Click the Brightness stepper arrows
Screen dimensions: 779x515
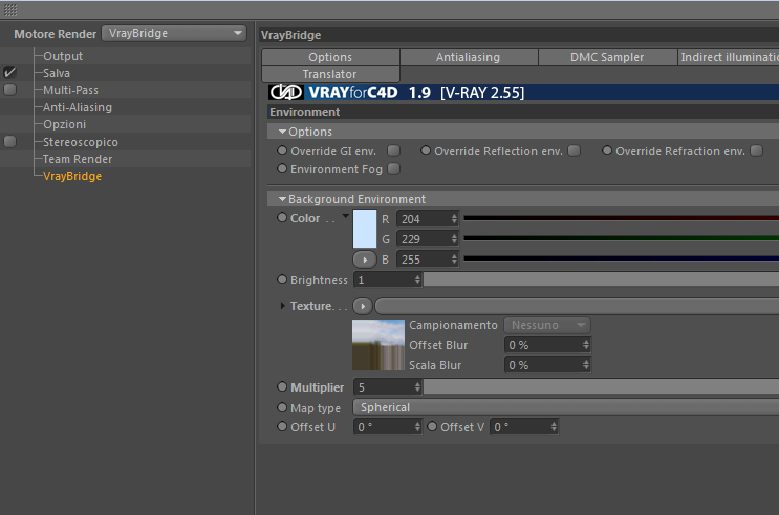tap(417, 280)
